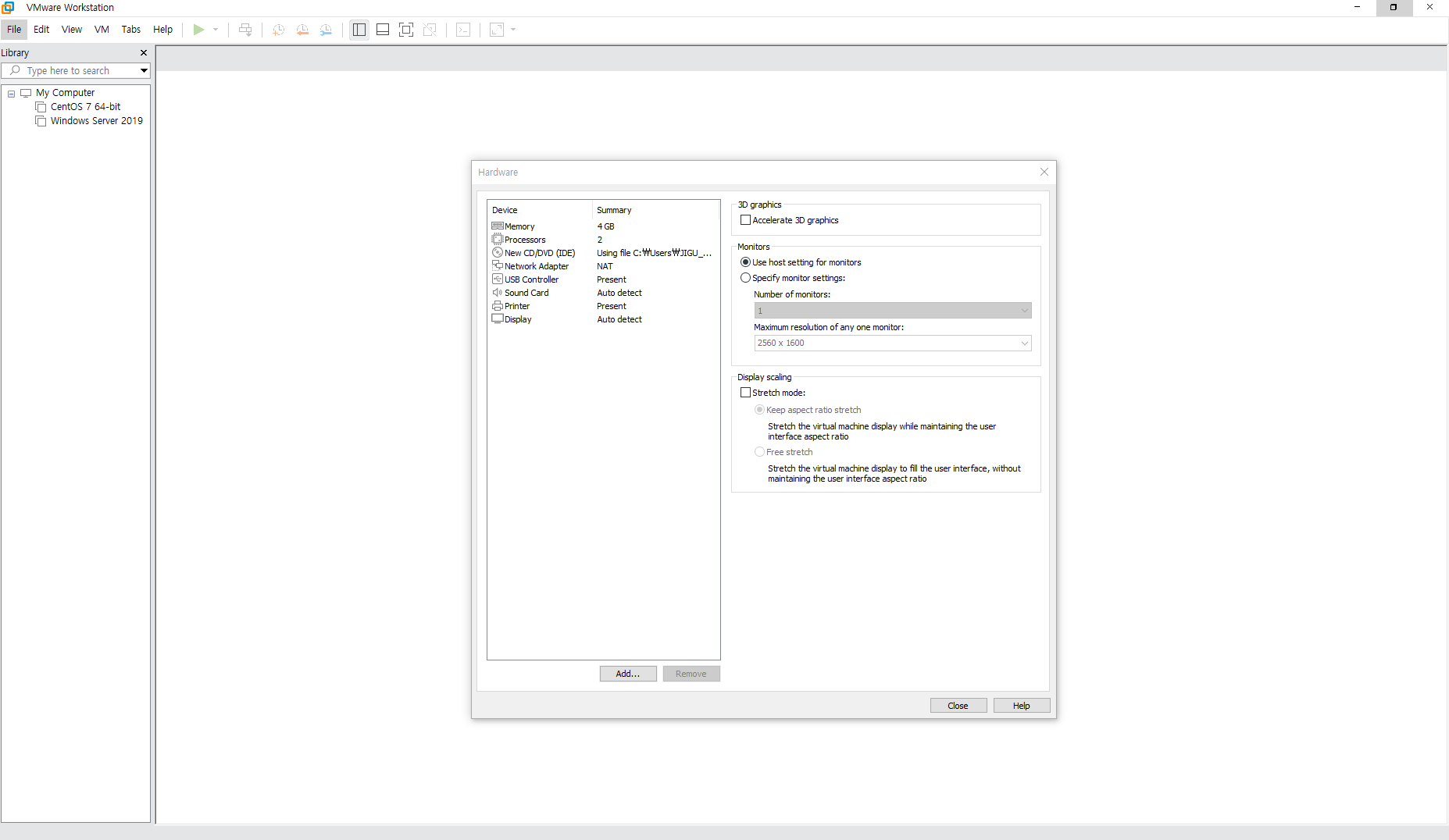This screenshot has height=840, width=1449.
Task: Click the Send Ctrl+Alt+Del toolbar icon
Action: pos(245,30)
